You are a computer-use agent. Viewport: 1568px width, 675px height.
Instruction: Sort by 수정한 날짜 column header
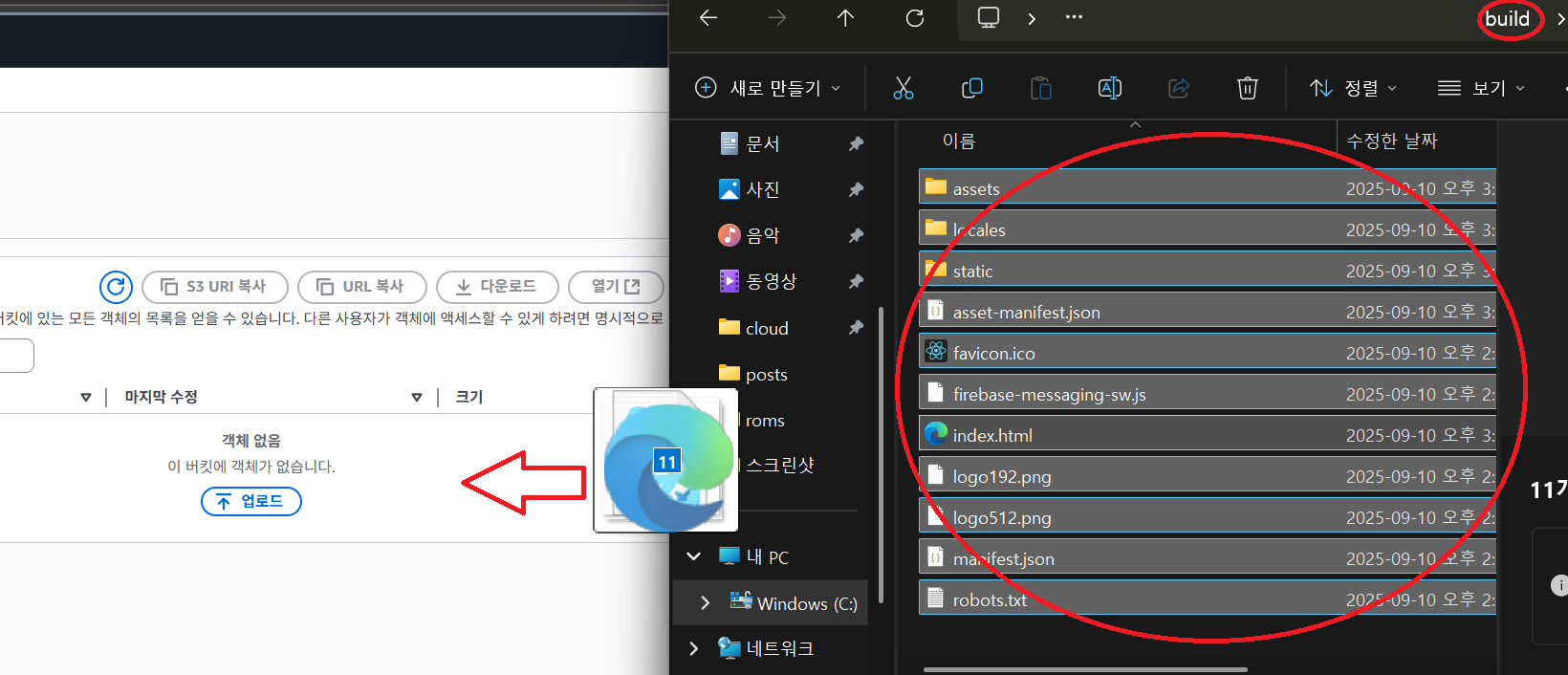click(1391, 142)
